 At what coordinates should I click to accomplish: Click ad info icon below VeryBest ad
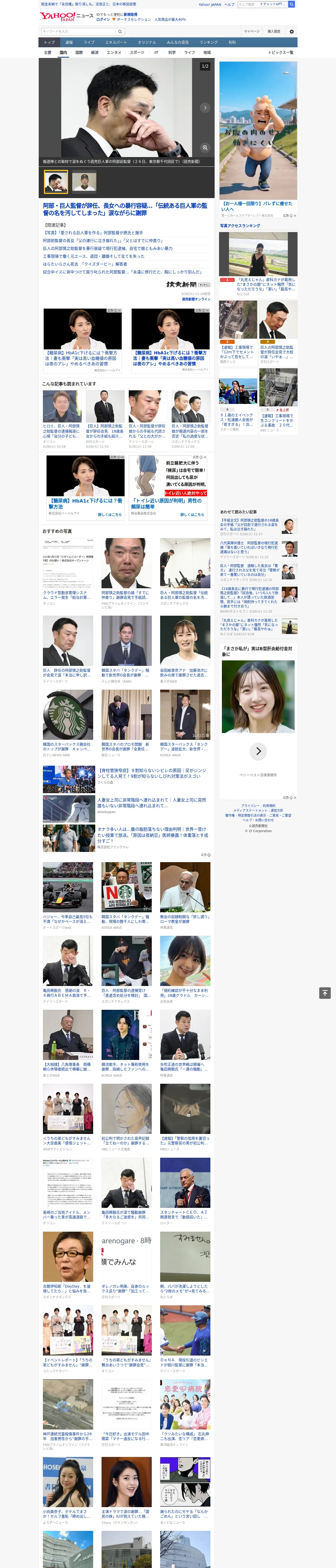pos(291,797)
